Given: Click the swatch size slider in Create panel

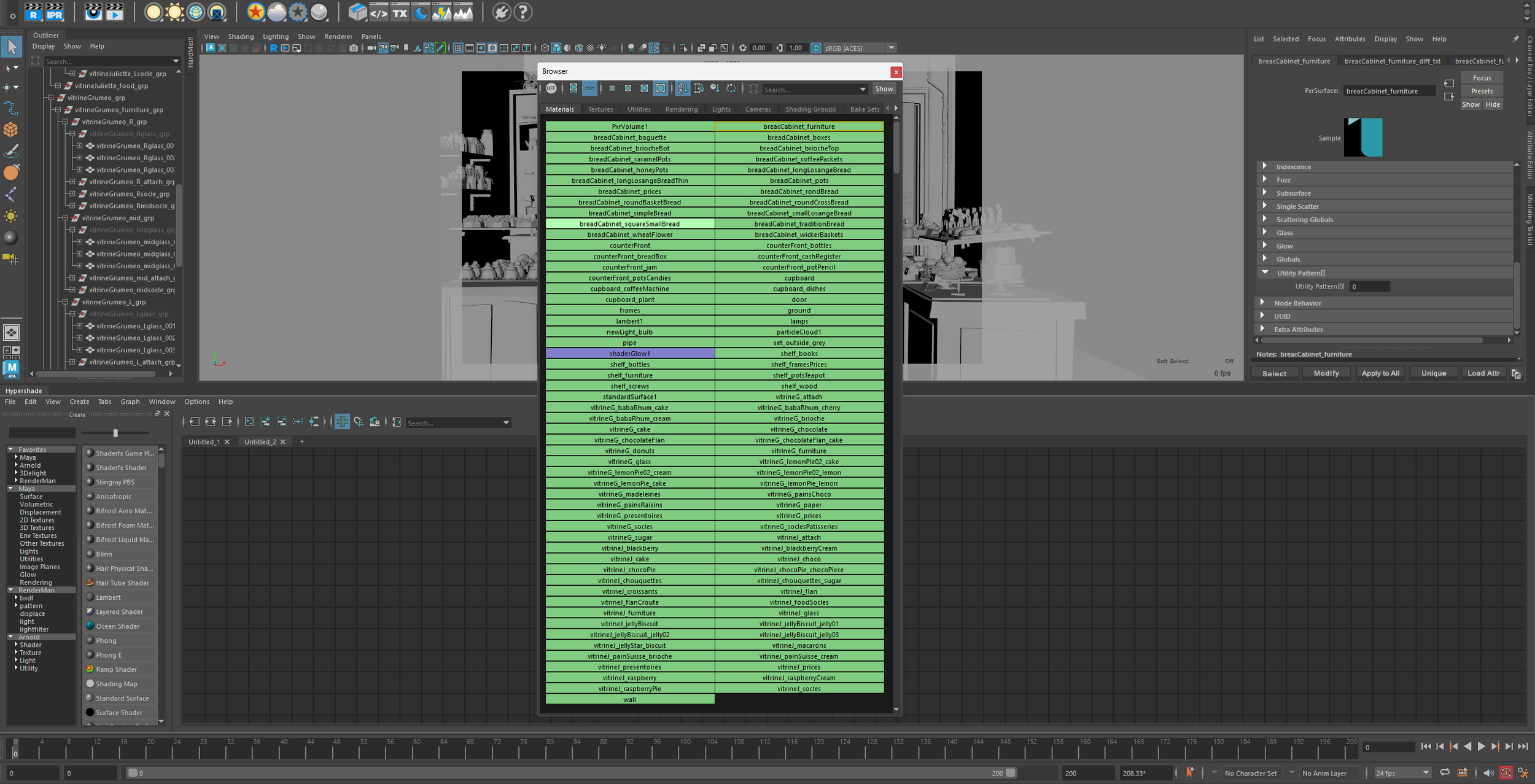Looking at the screenshot, I should coord(115,433).
